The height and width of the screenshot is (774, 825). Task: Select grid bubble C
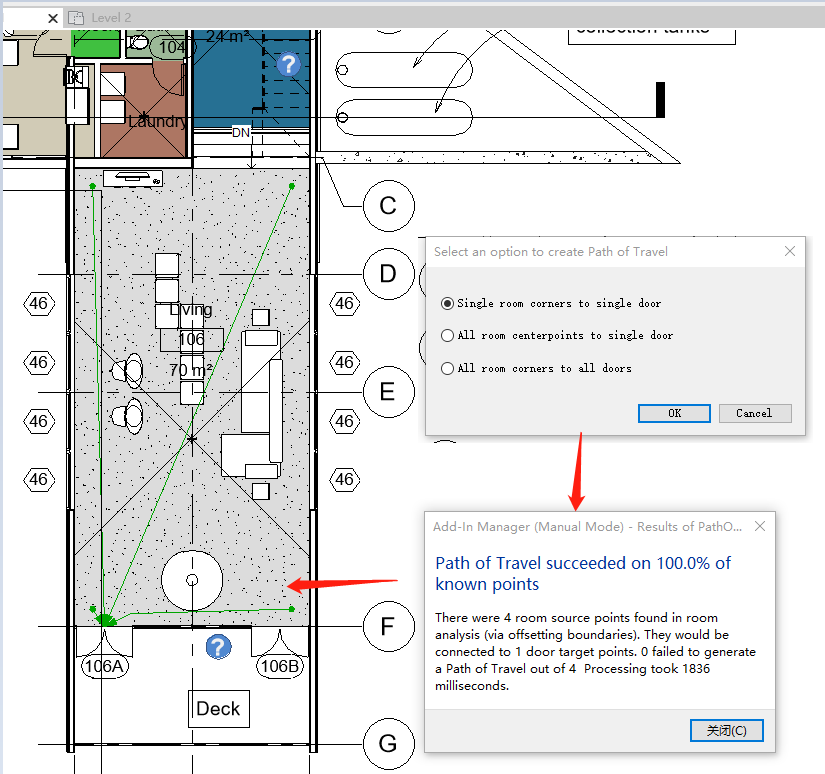[388, 206]
